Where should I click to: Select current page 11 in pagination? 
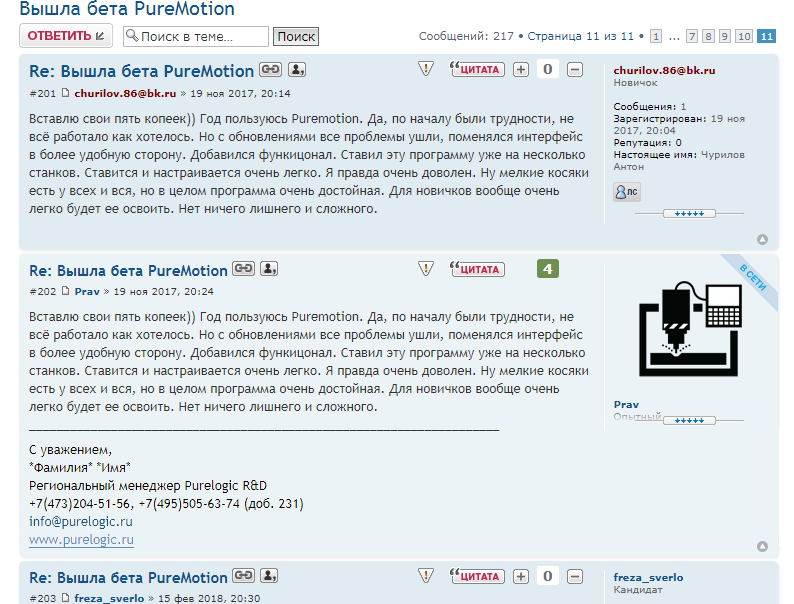pos(767,36)
